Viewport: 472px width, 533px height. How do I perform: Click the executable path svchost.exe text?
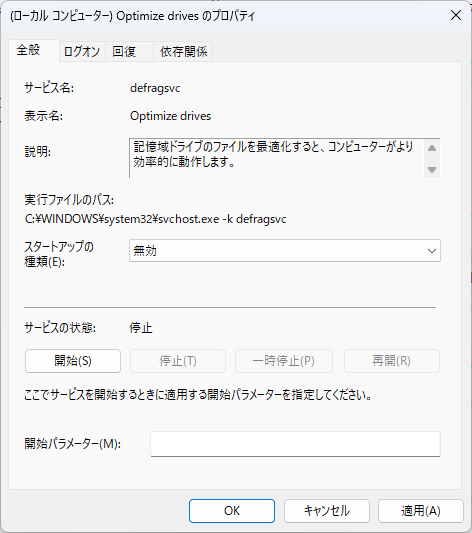[x=155, y=219]
